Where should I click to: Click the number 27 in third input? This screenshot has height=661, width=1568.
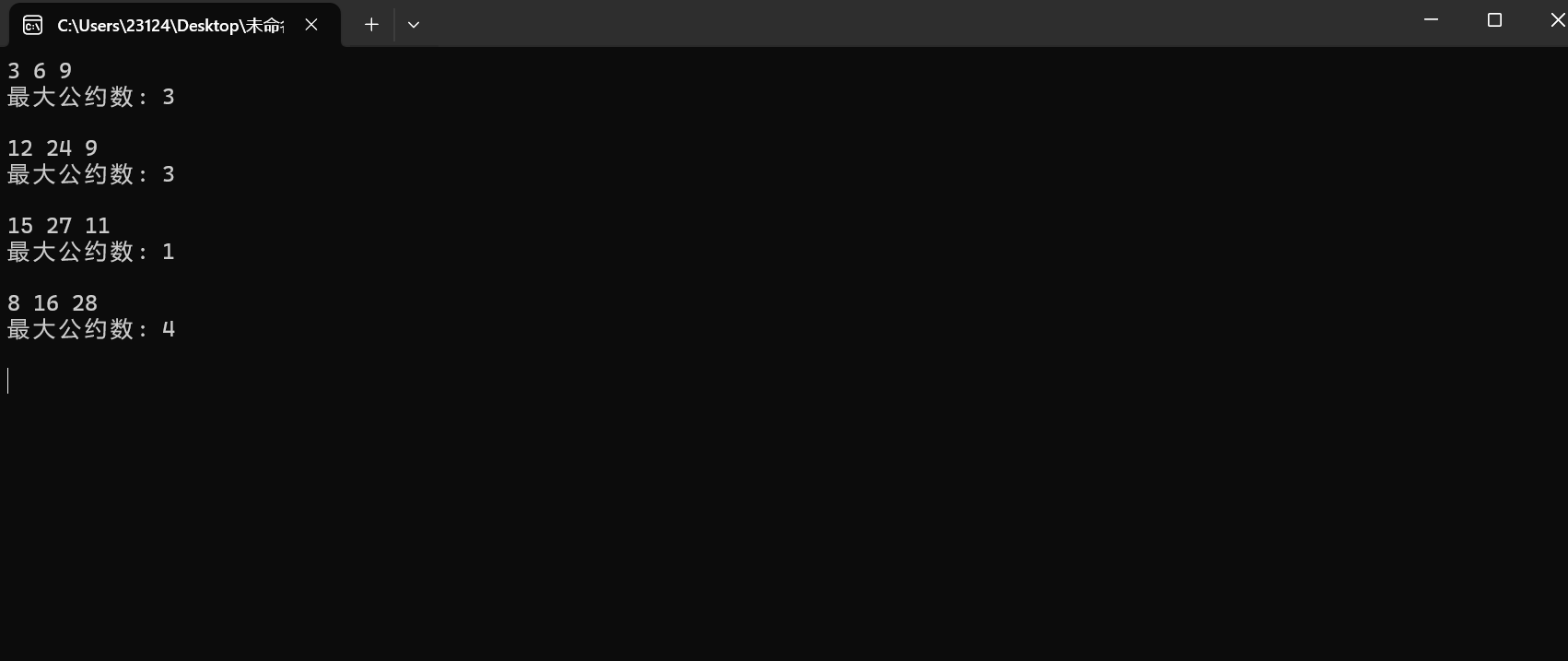(x=59, y=226)
